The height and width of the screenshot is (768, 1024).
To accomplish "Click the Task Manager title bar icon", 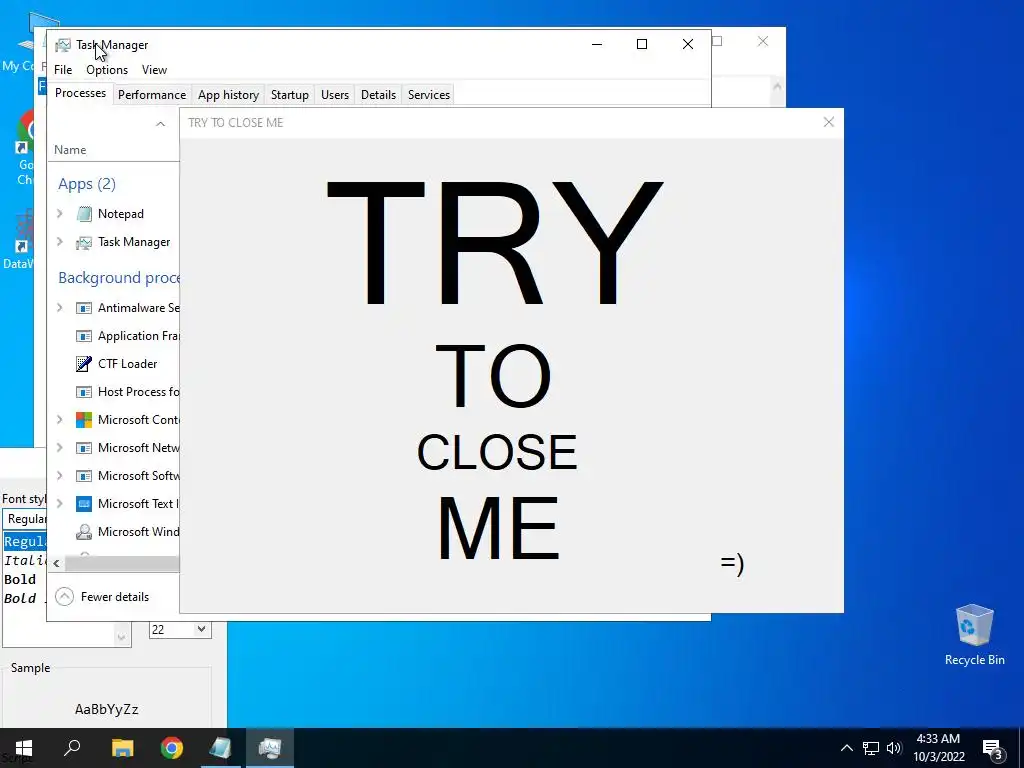I will [x=63, y=45].
